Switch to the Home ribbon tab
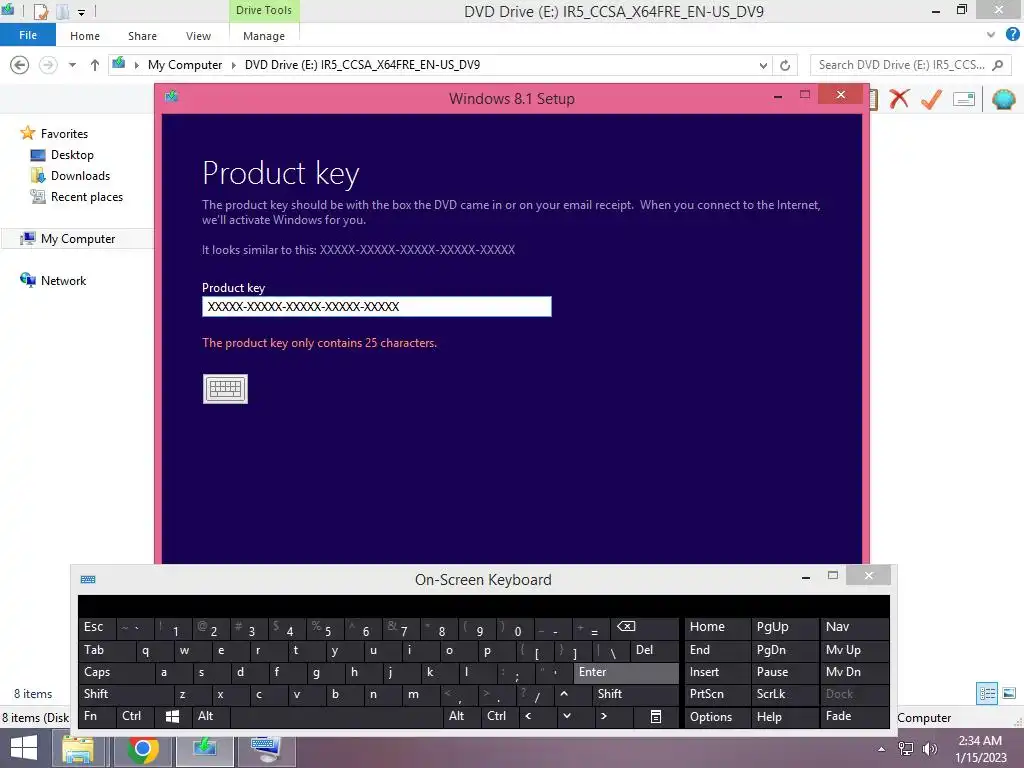 tap(85, 36)
